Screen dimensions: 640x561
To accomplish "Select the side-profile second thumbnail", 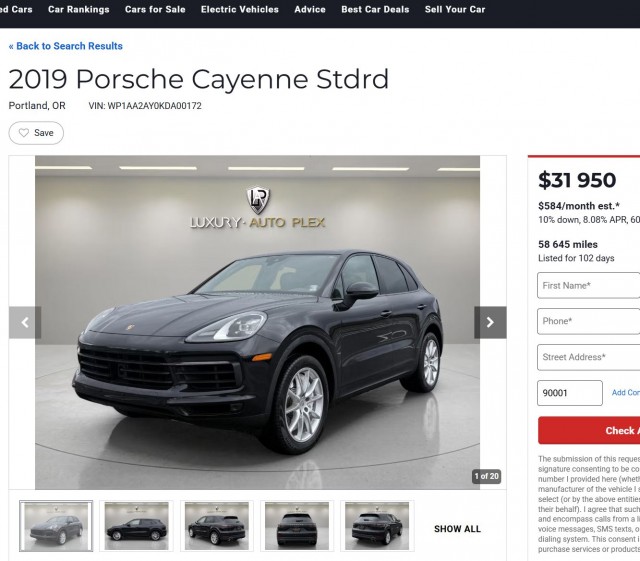I will tap(136, 526).
